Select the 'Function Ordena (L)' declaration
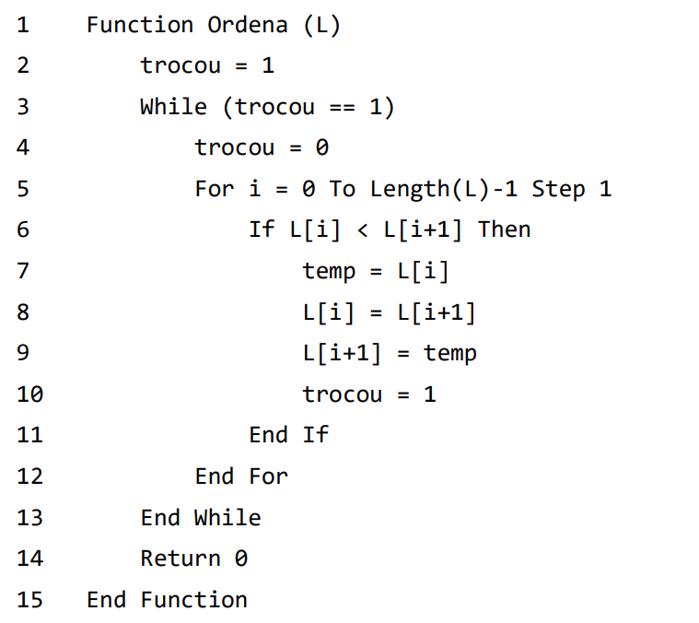 [213, 25]
